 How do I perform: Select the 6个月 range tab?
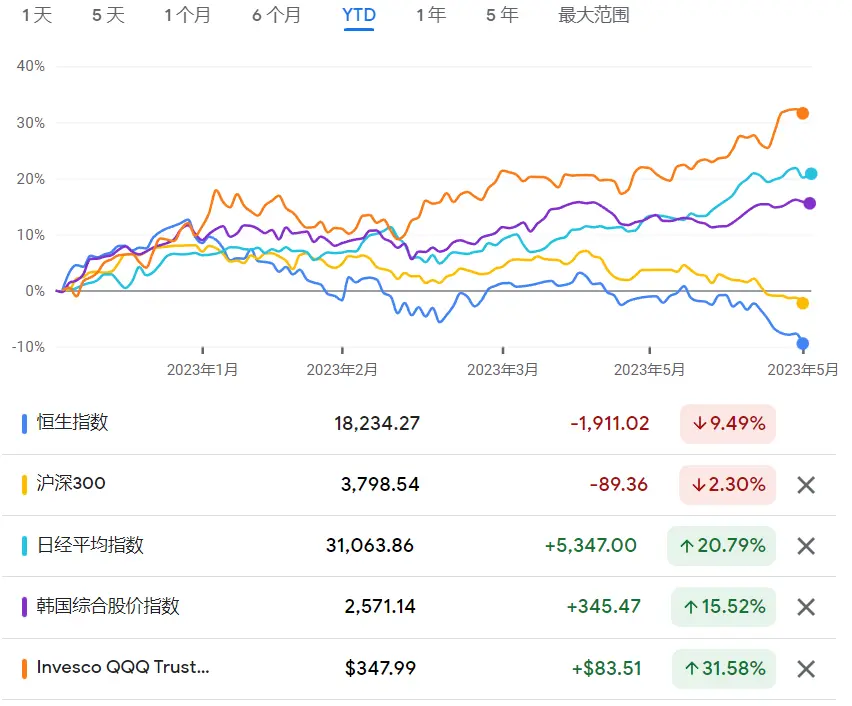point(277,15)
